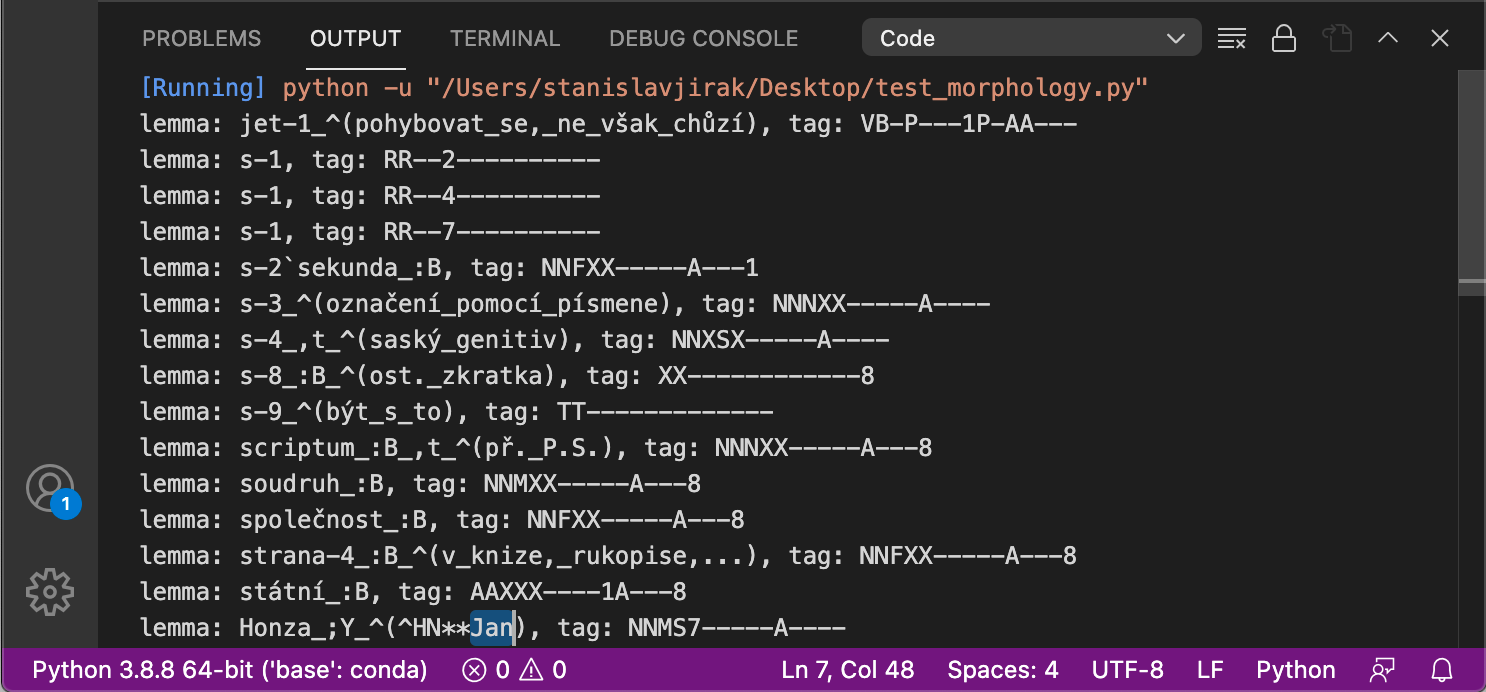Open the Code output channel dropdown

click(1031, 39)
